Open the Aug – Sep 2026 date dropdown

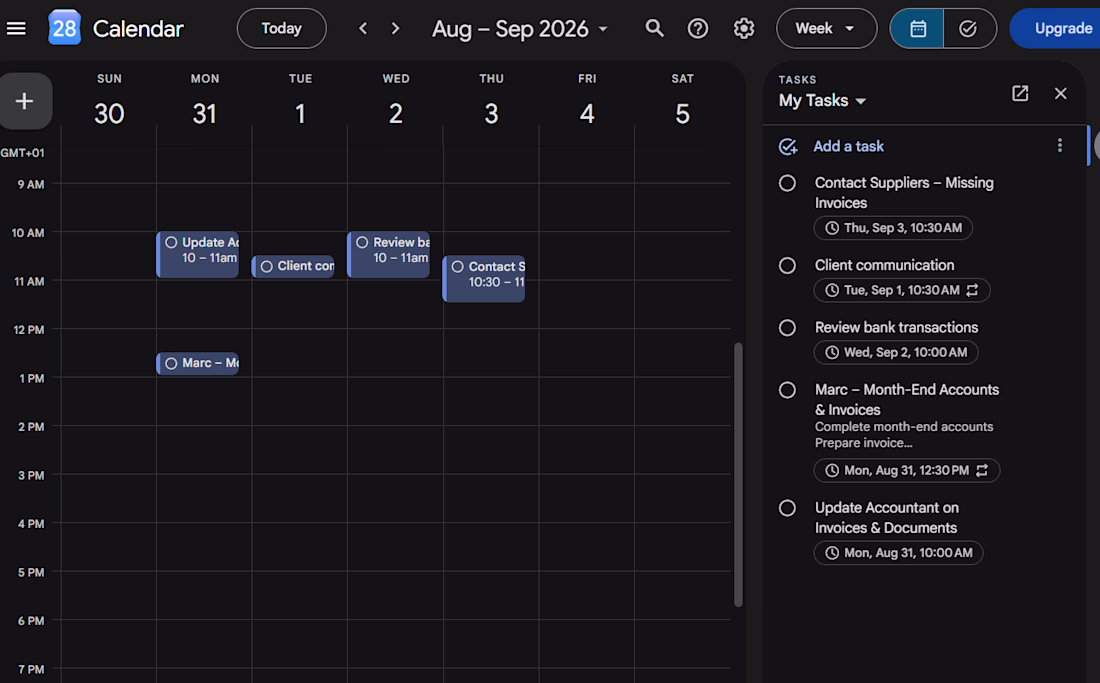[x=520, y=29]
